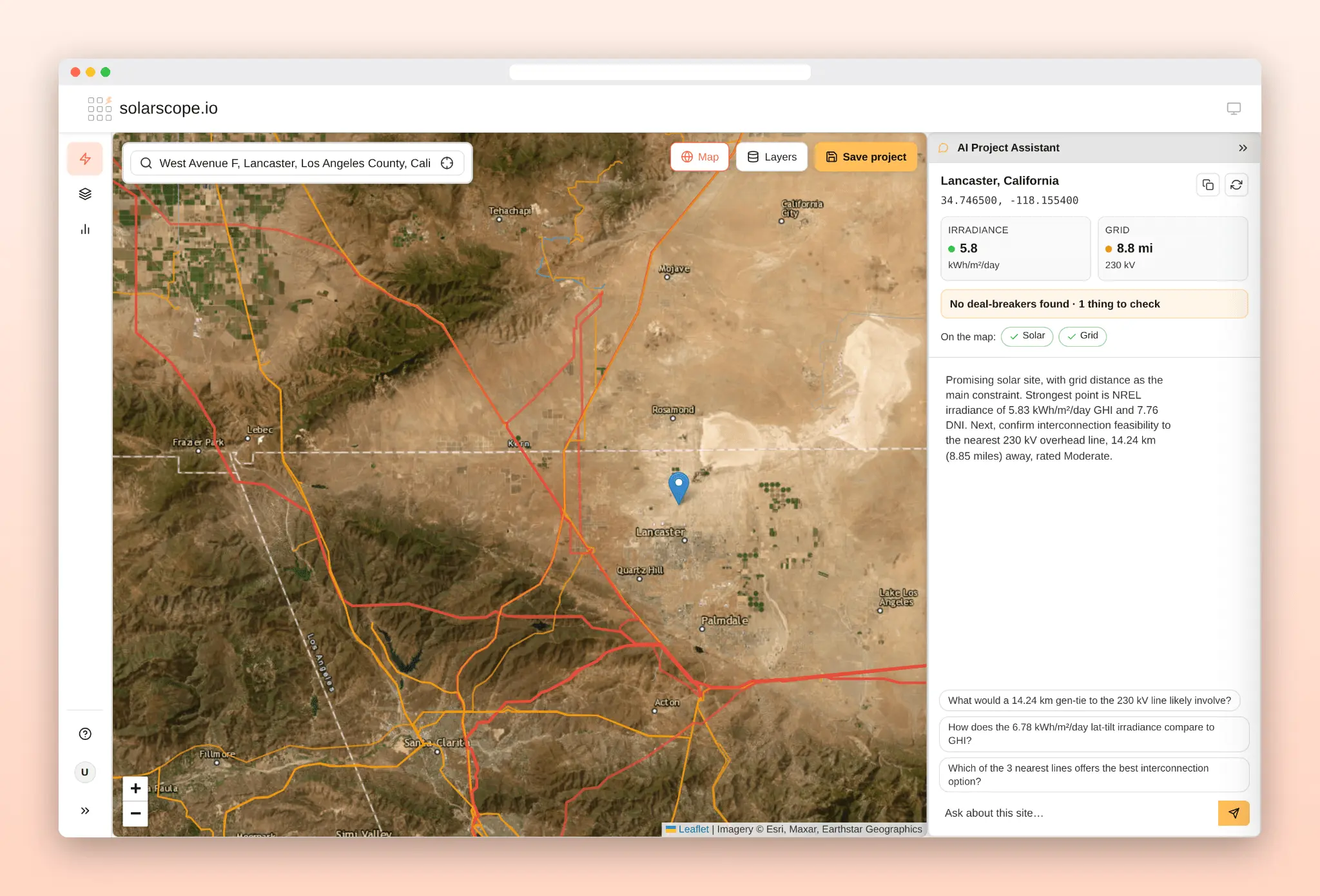Select the 3 nearest lines suggested question

[x=1094, y=775]
